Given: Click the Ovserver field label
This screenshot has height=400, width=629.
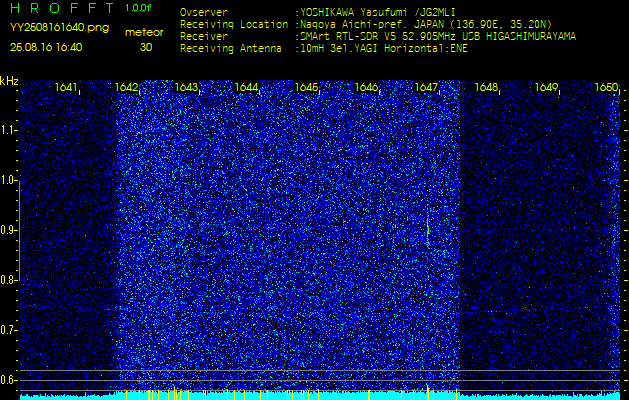Looking at the screenshot, I should pyautogui.click(x=204, y=12).
